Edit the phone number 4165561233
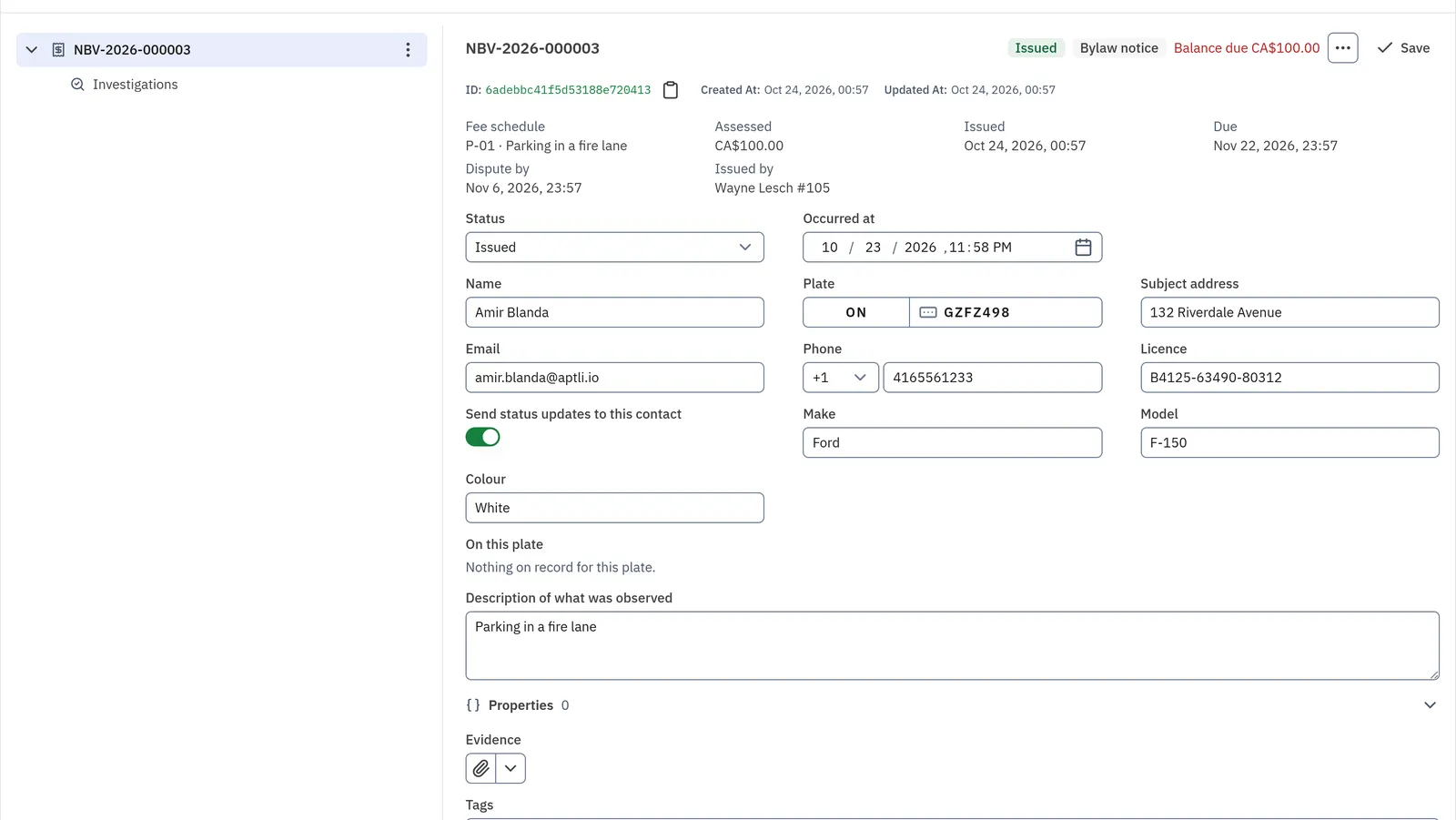Screen dimensions: 1456x820 [992, 378]
